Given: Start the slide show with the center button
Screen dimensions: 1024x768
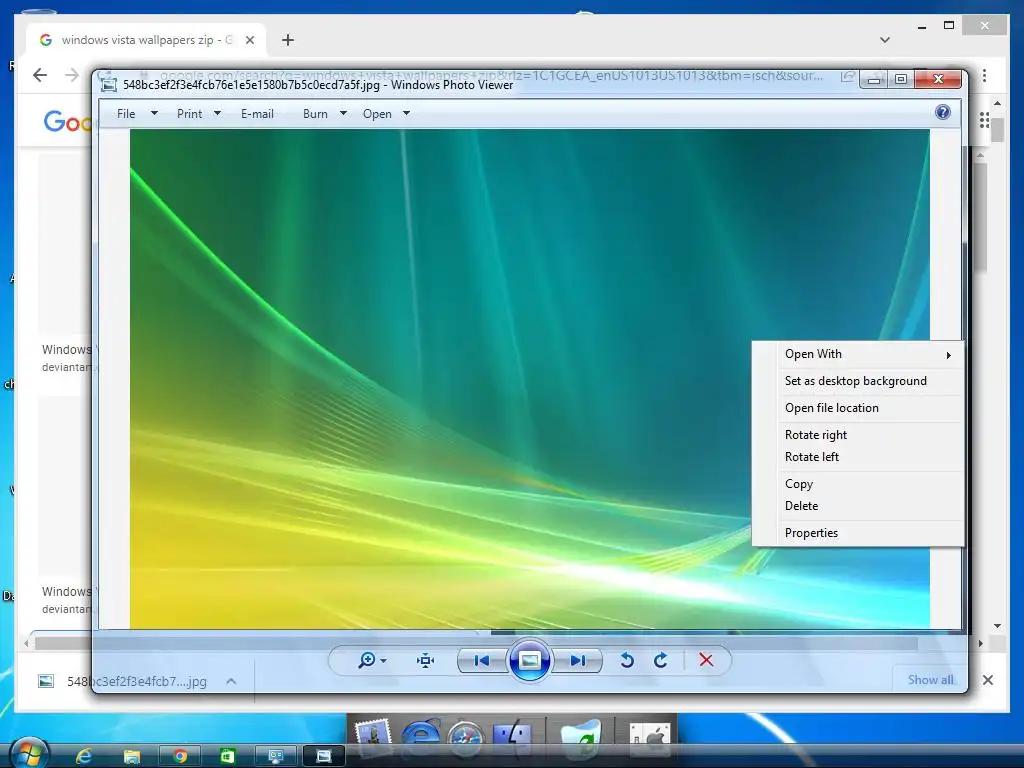Looking at the screenshot, I should (x=529, y=661).
